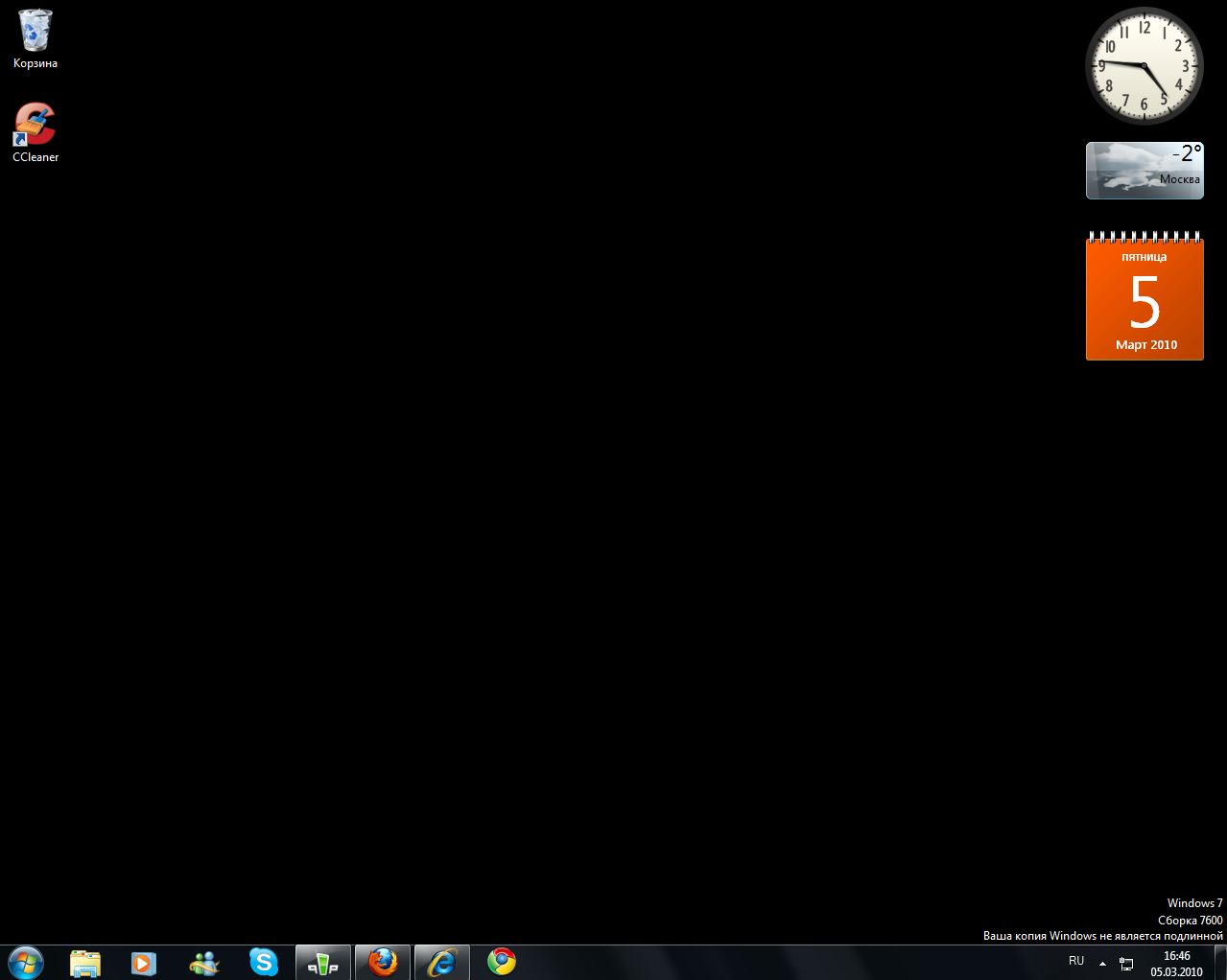Click the orange calendar gadget showing 5

click(x=1144, y=301)
